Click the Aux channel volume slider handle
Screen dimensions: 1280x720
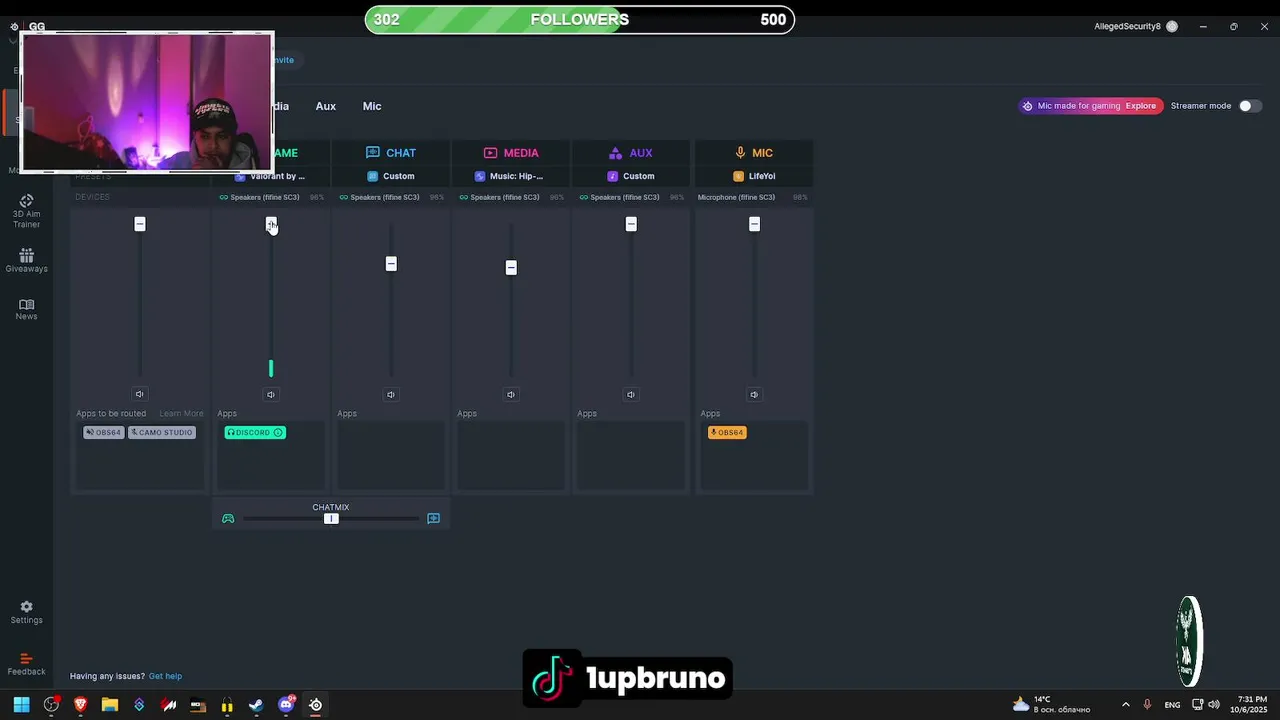tap(631, 224)
